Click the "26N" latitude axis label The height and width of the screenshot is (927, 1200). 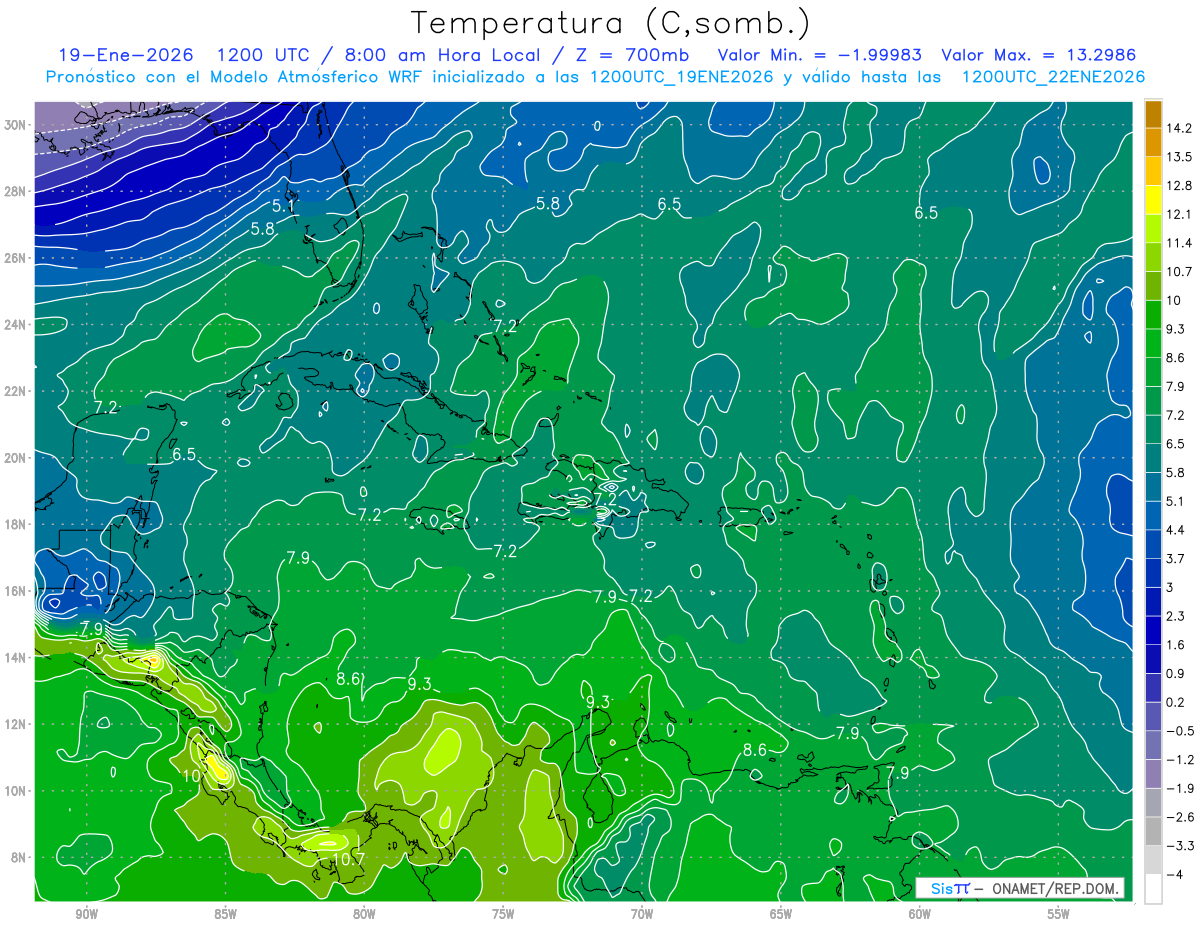[17, 258]
